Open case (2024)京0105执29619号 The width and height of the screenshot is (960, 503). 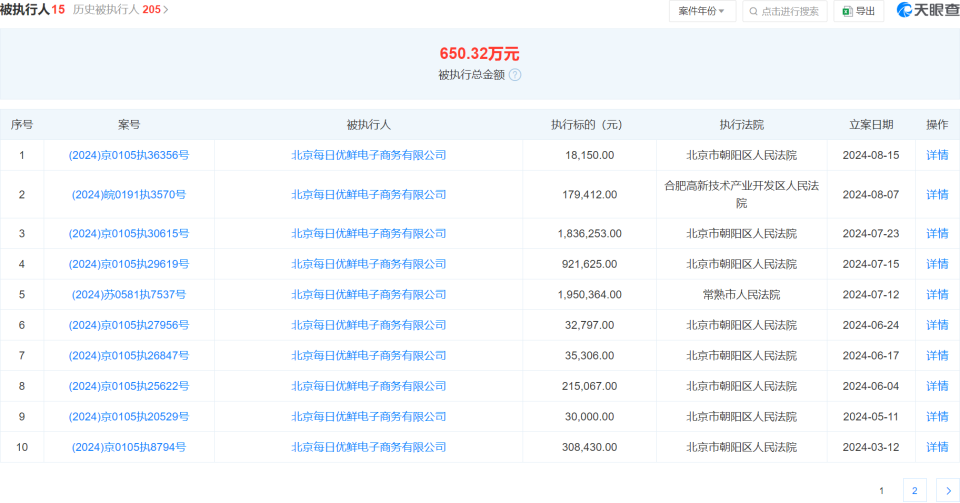coord(129,264)
